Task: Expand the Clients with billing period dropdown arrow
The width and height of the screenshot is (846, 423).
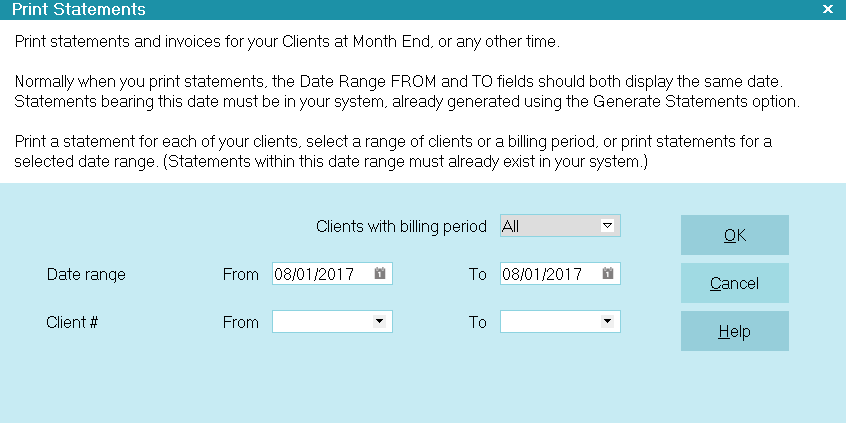Action: (x=608, y=226)
